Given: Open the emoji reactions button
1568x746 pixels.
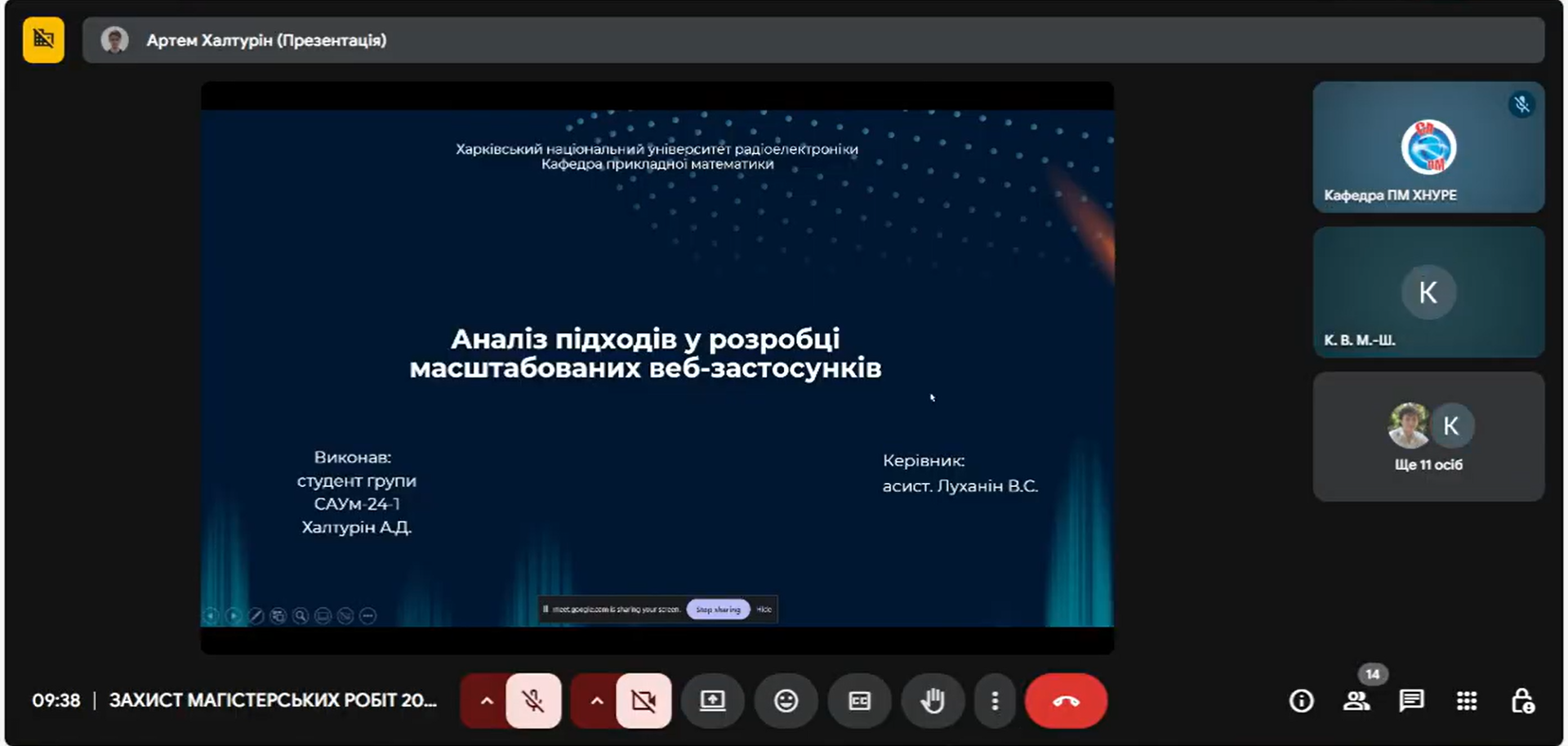Looking at the screenshot, I should point(786,701).
